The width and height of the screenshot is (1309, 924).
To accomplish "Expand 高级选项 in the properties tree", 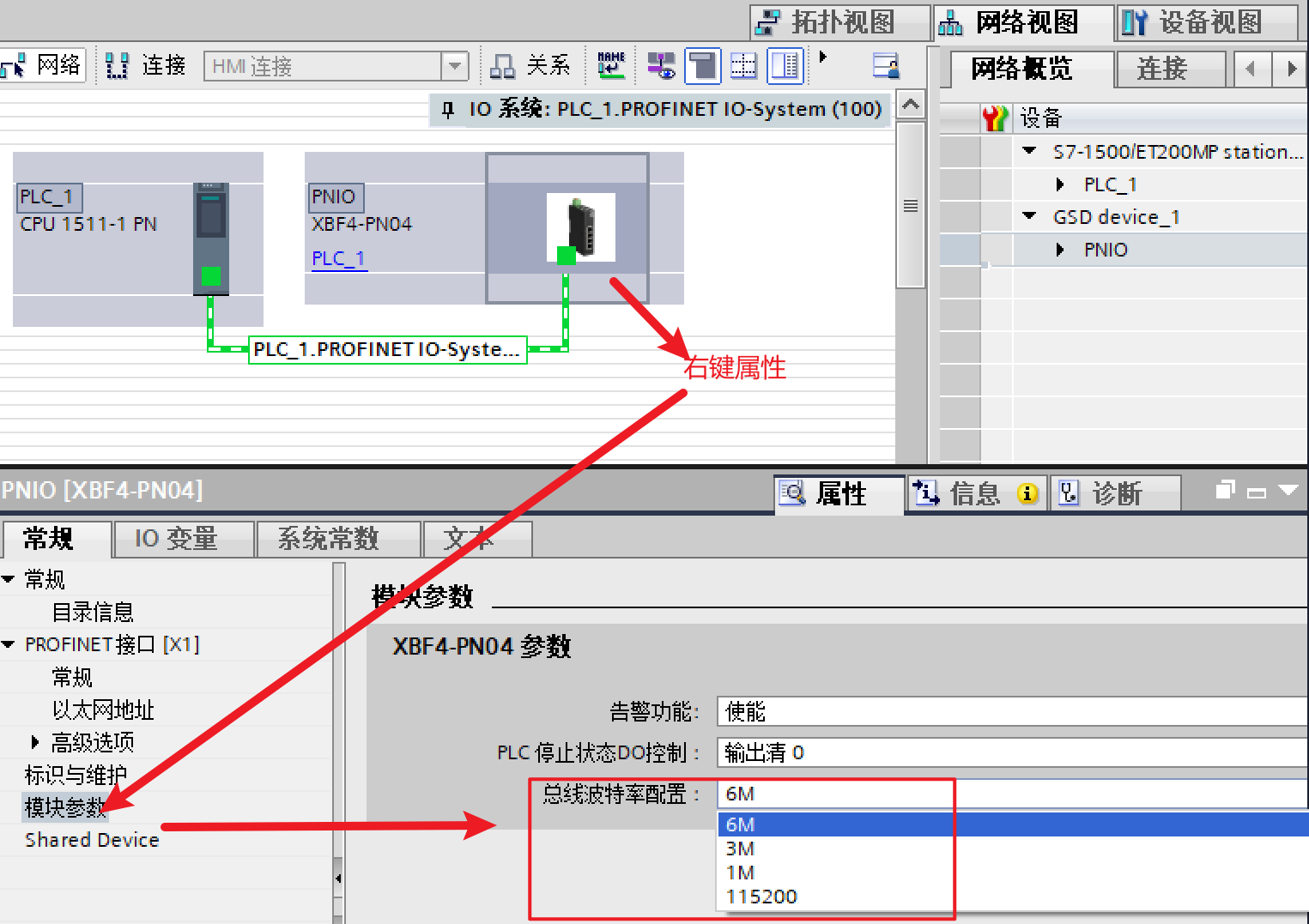I will 35,742.
